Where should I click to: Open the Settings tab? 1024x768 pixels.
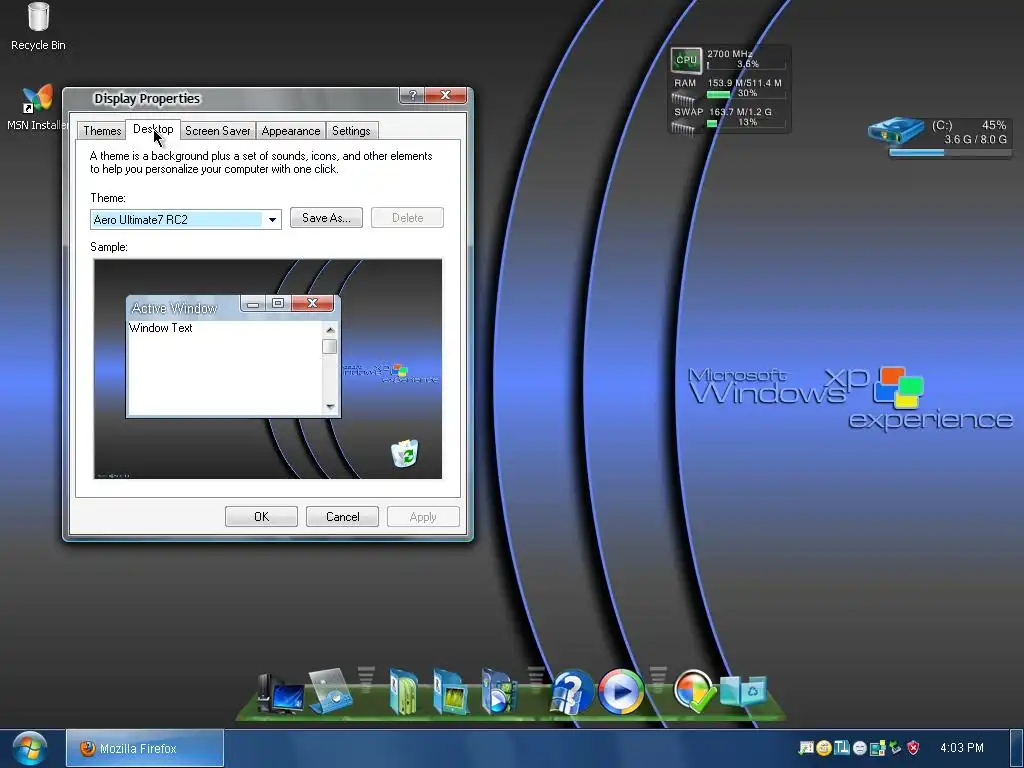click(x=351, y=131)
